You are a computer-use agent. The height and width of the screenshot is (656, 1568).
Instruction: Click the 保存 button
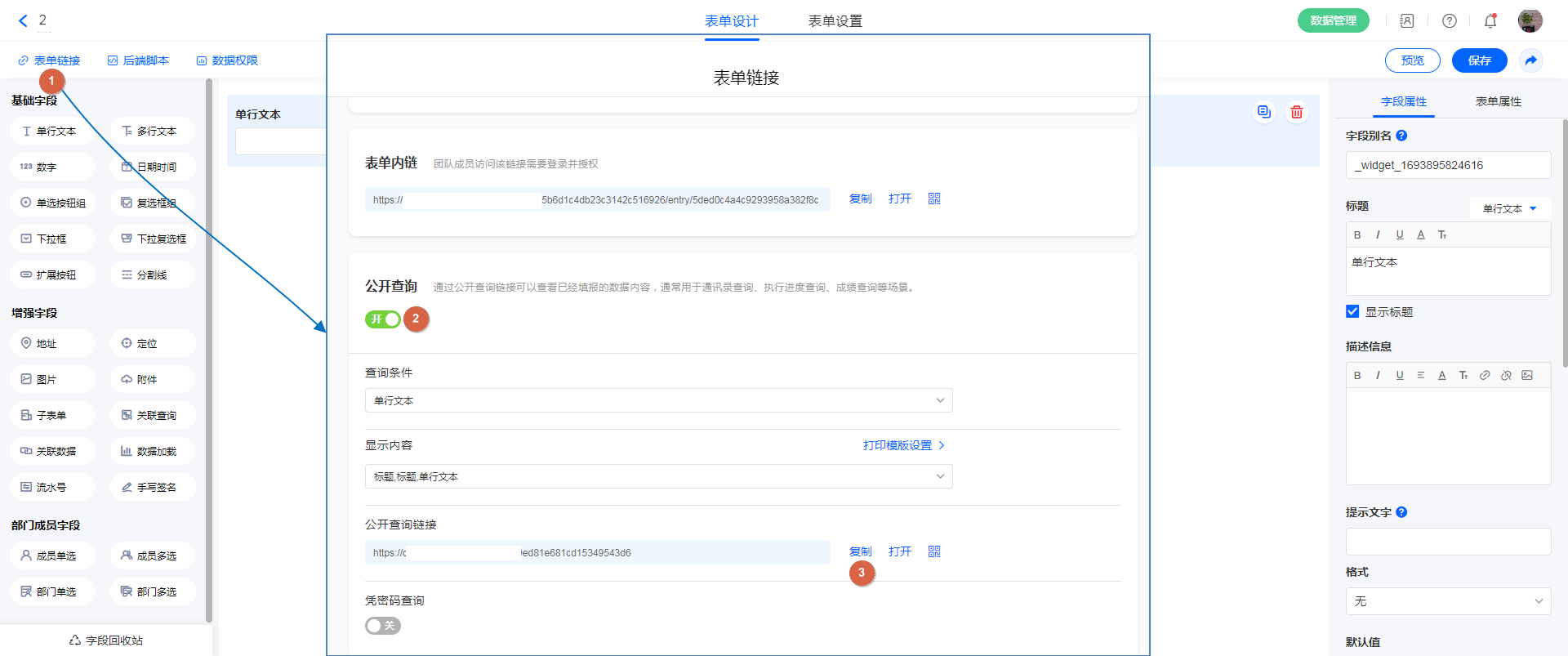(1479, 60)
